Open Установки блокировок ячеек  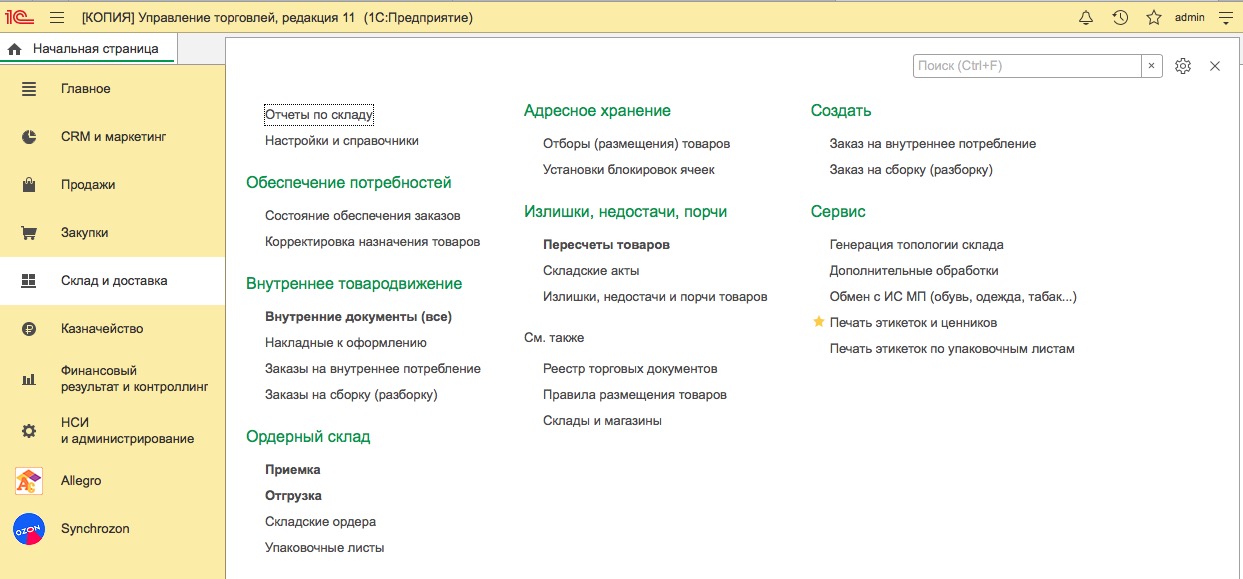tap(629, 170)
